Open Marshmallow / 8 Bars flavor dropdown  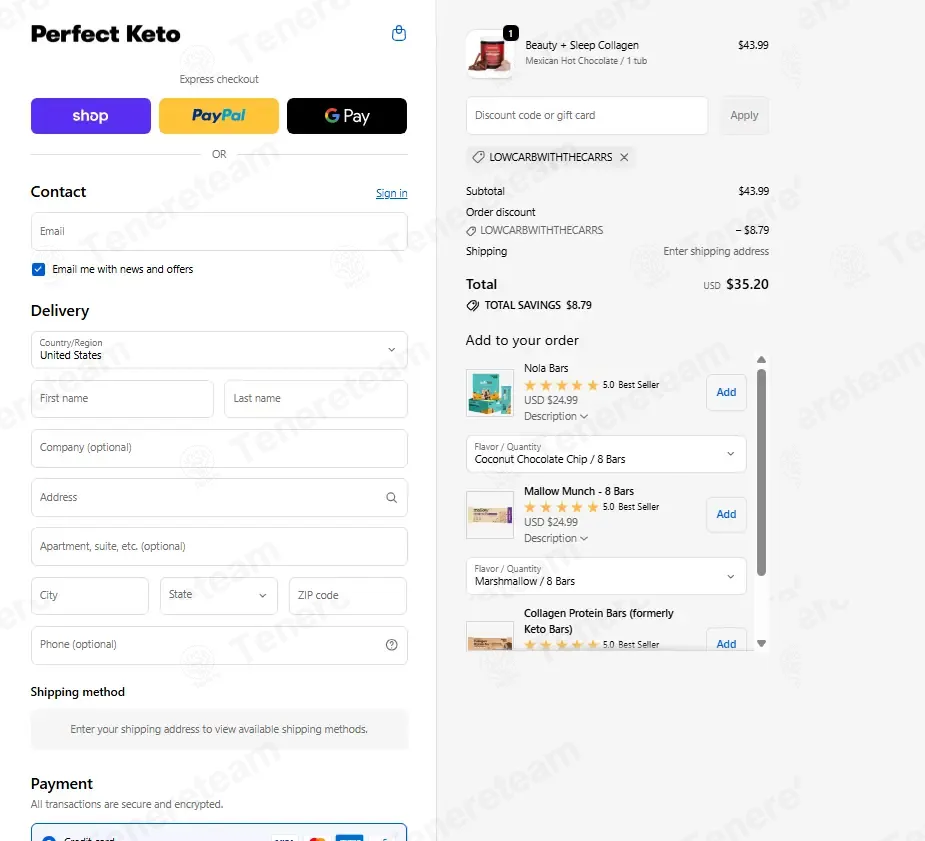pyautogui.click(x=606, y=576)
